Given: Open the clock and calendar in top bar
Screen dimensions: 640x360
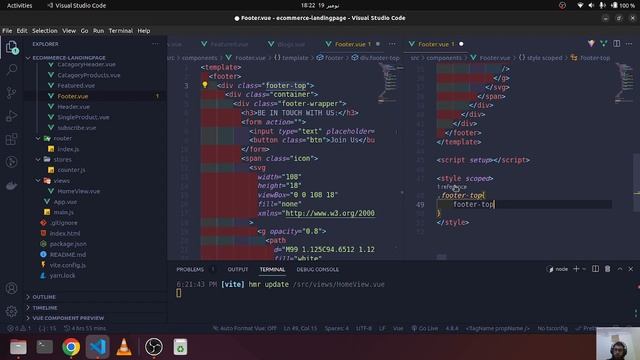Looking at the screenshot, I should click(x=320, y=5).
